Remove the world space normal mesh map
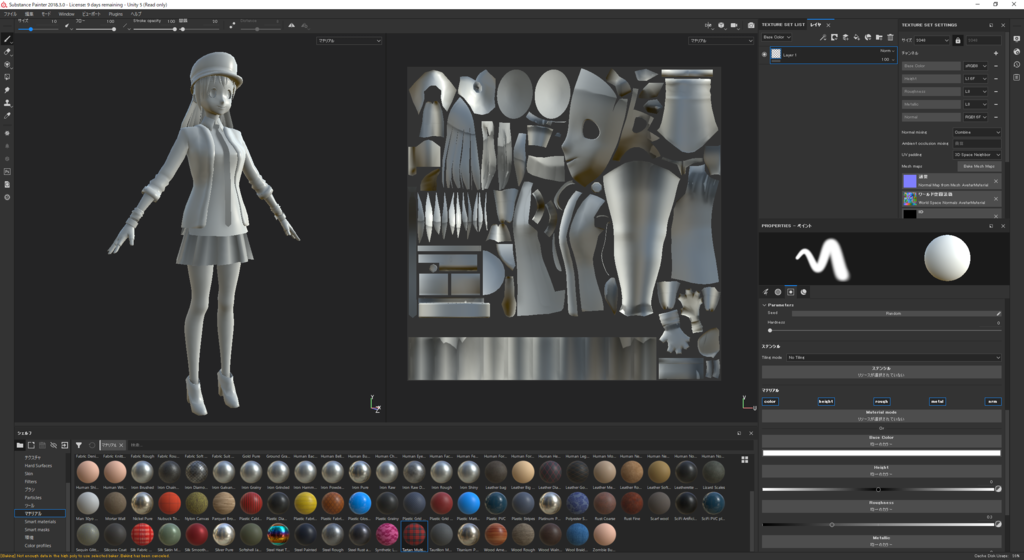1024x560 pixels. (x=996, y=198)
